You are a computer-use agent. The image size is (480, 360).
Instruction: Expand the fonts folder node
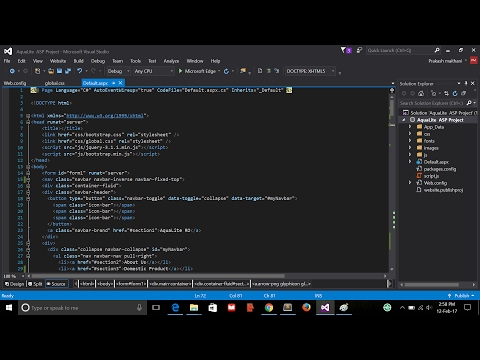[410, 141]
